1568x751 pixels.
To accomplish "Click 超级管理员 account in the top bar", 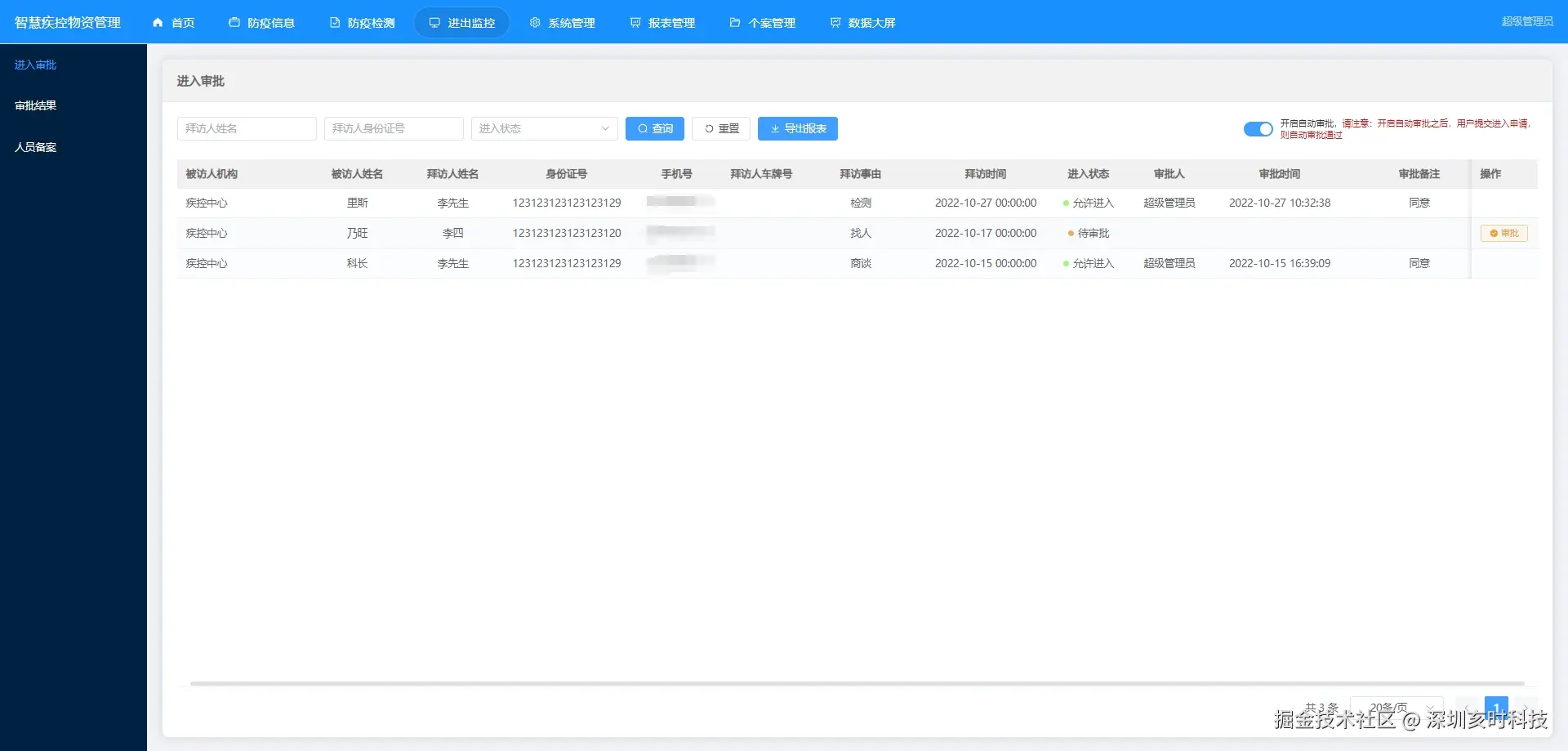I will coord(1527,21).
